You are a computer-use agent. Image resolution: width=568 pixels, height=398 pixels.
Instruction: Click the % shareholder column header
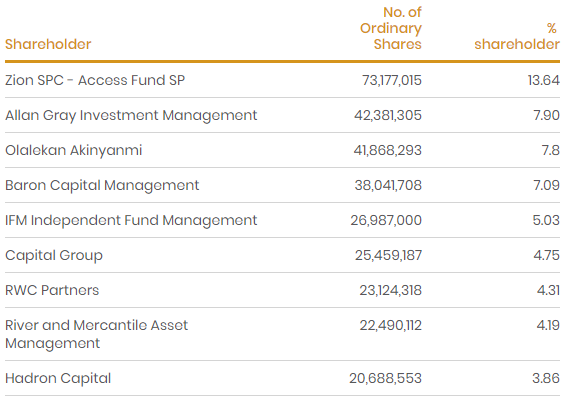point(517,36)
